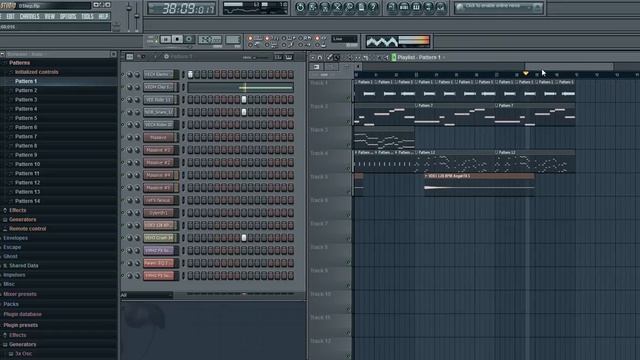This screenshot has height=360, width=640.
Task: Show the mixer via toolbar view icon
Action: coord(441,7)
